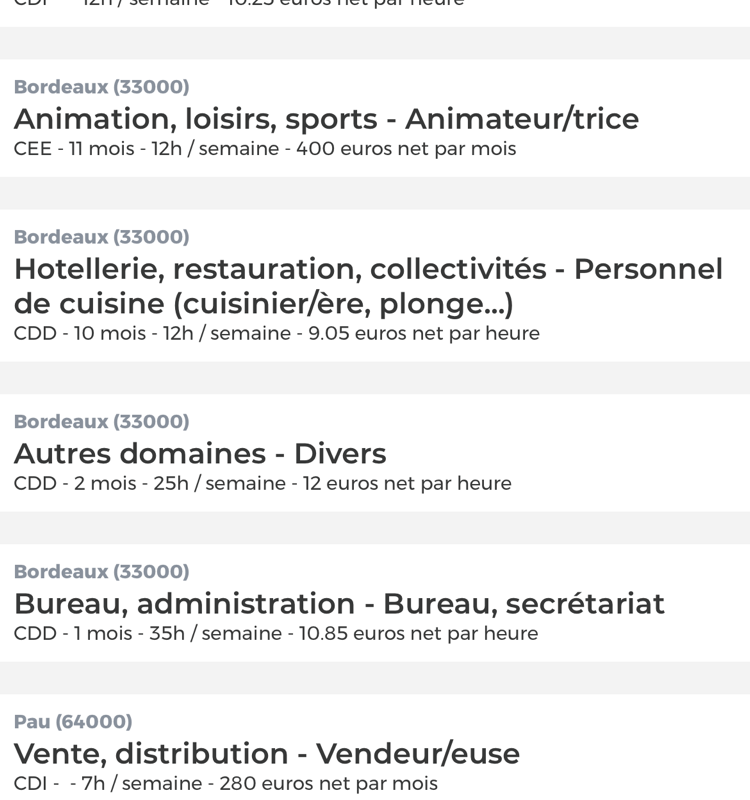
Task: Open the Animateur/trice job listing title
Action: click(x=326, y=119)
